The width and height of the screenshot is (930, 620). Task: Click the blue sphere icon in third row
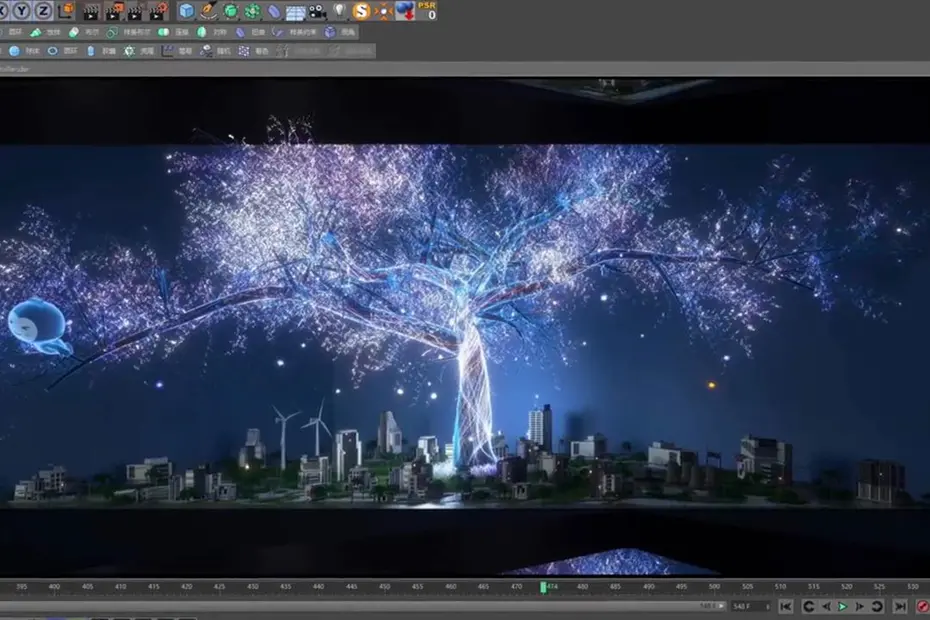[x=14, y=51]
